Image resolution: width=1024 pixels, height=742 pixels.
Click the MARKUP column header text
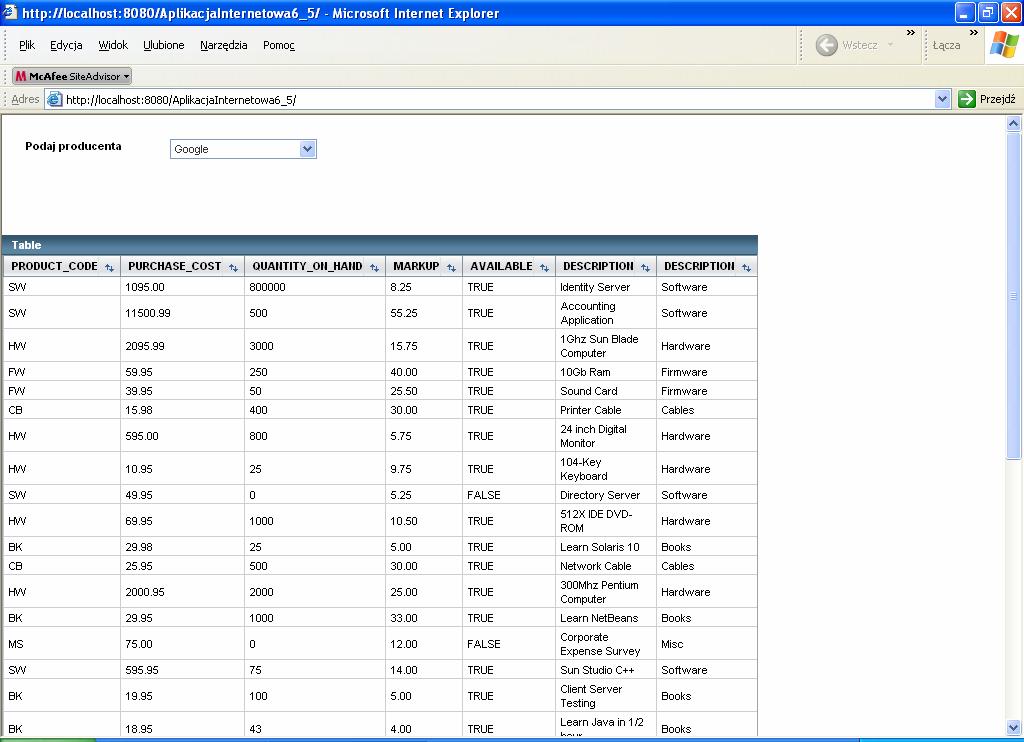(x=416, y=266)
